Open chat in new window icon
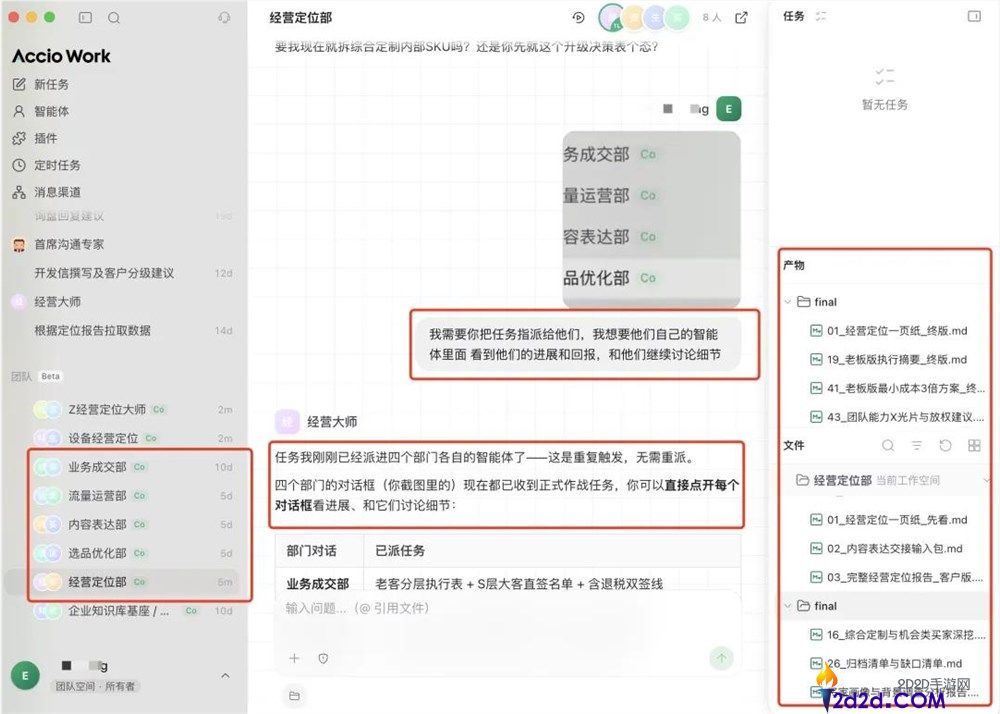Image resolution: width=1000 pixels, height=714 pixels. [741, 17]
